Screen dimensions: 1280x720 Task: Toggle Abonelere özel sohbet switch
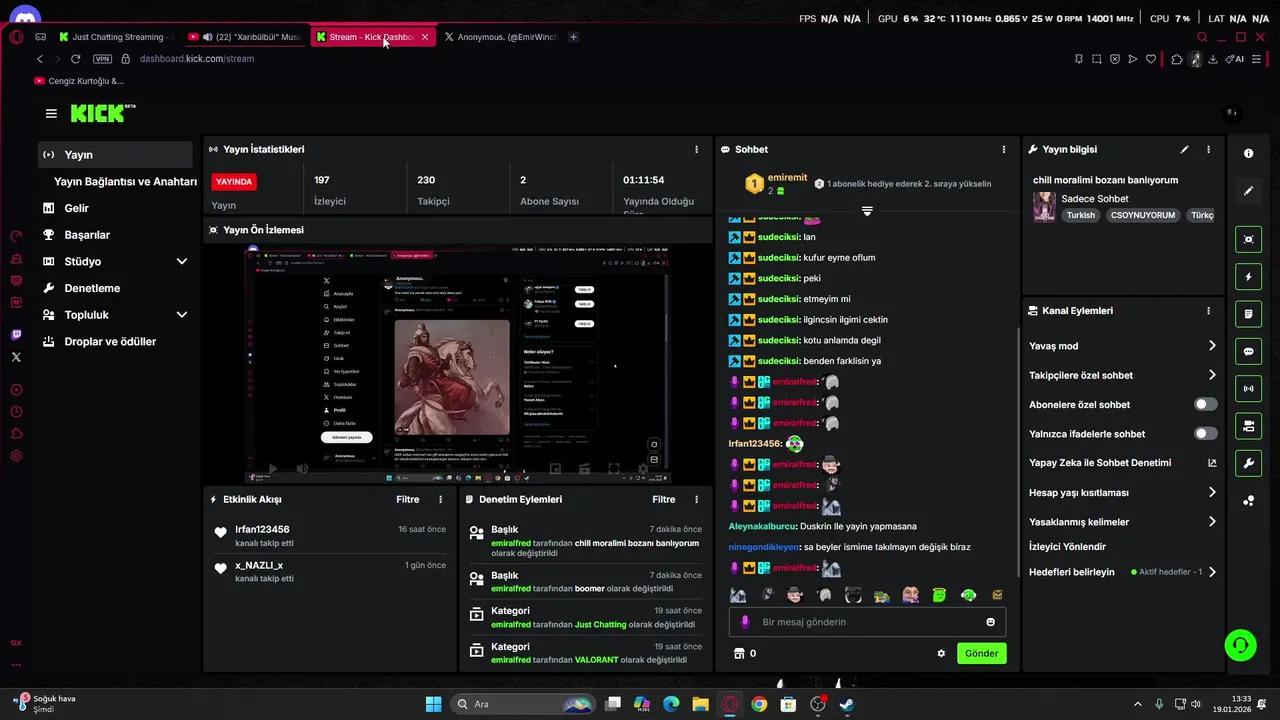click(x=1206, y=404)
